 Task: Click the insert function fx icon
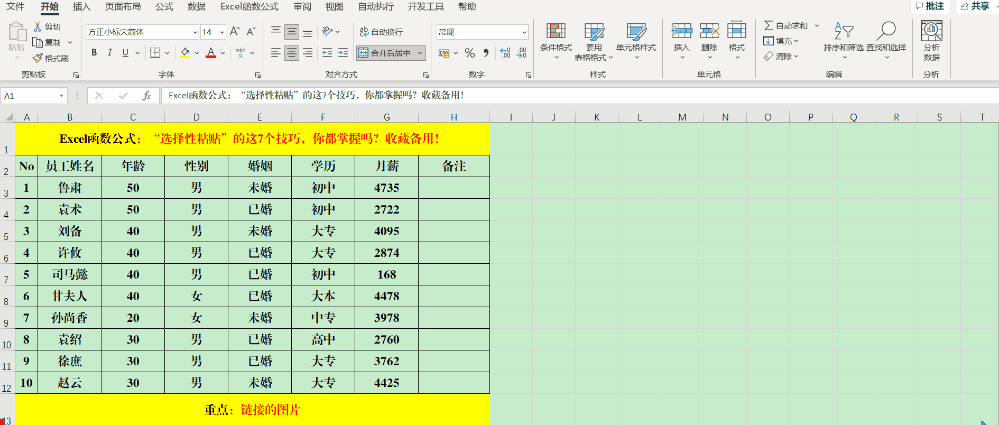tap(146, 96)
